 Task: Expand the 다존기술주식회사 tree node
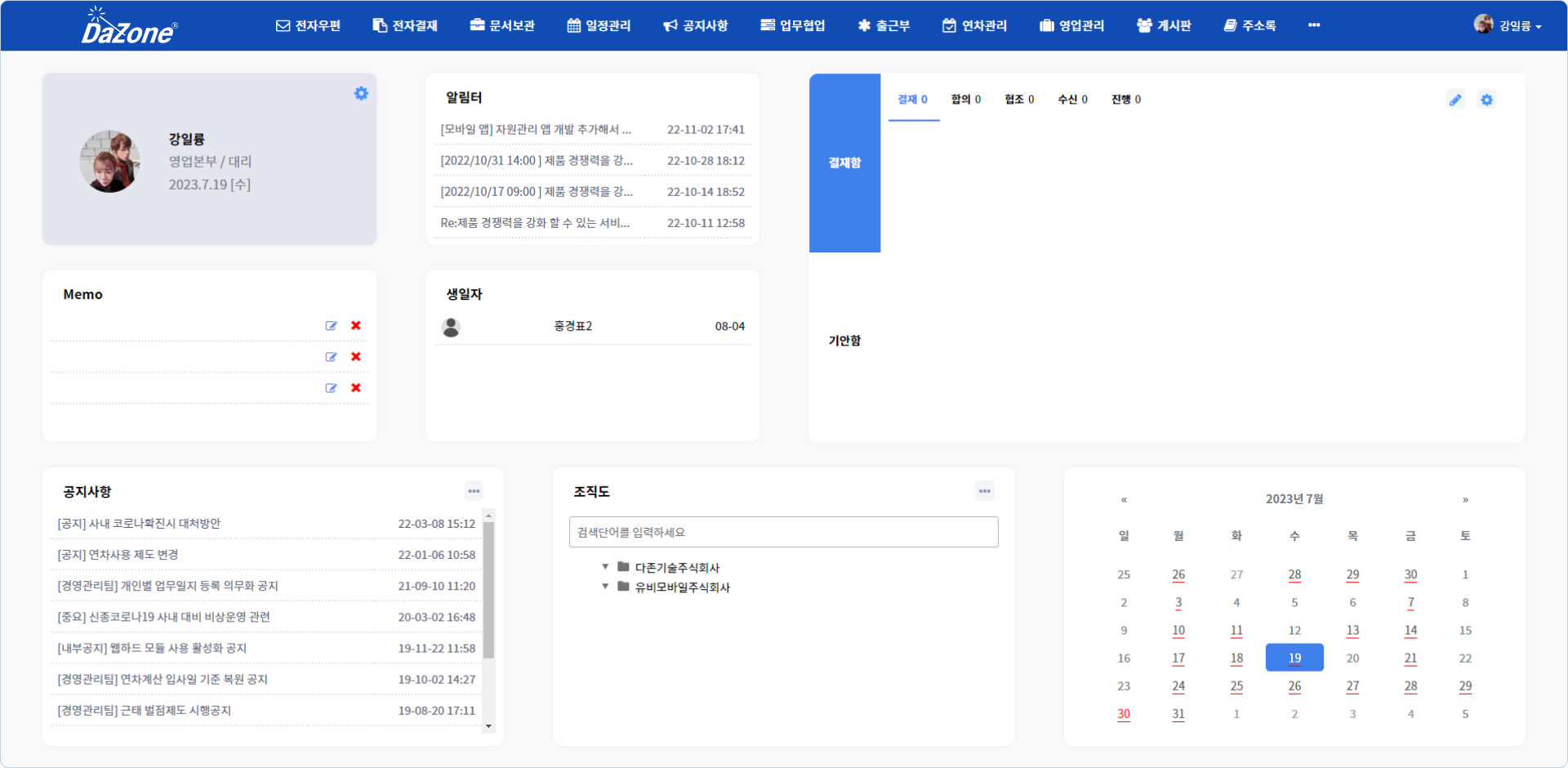click(x=605, y=567)
